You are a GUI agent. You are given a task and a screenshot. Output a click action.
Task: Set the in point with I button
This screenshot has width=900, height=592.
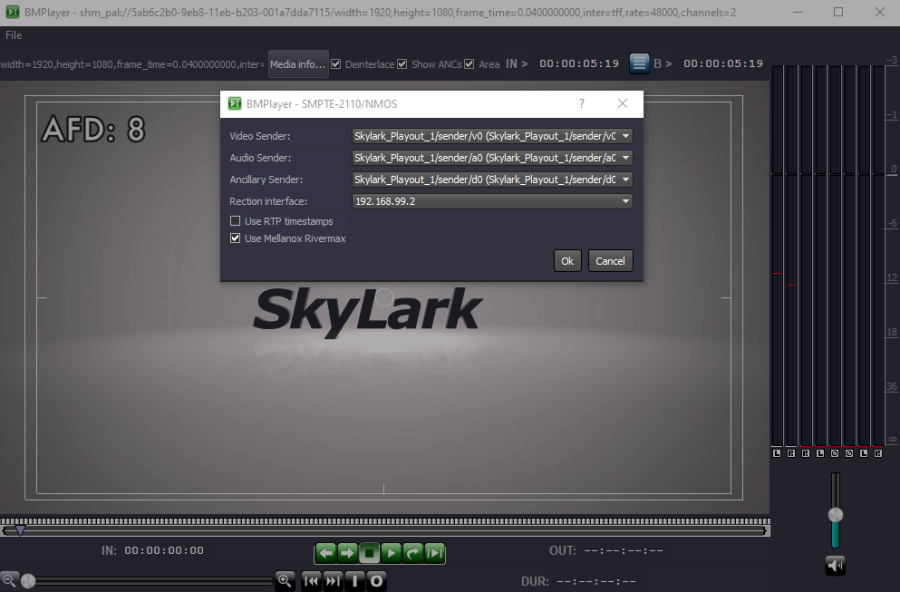coord(355,581)
